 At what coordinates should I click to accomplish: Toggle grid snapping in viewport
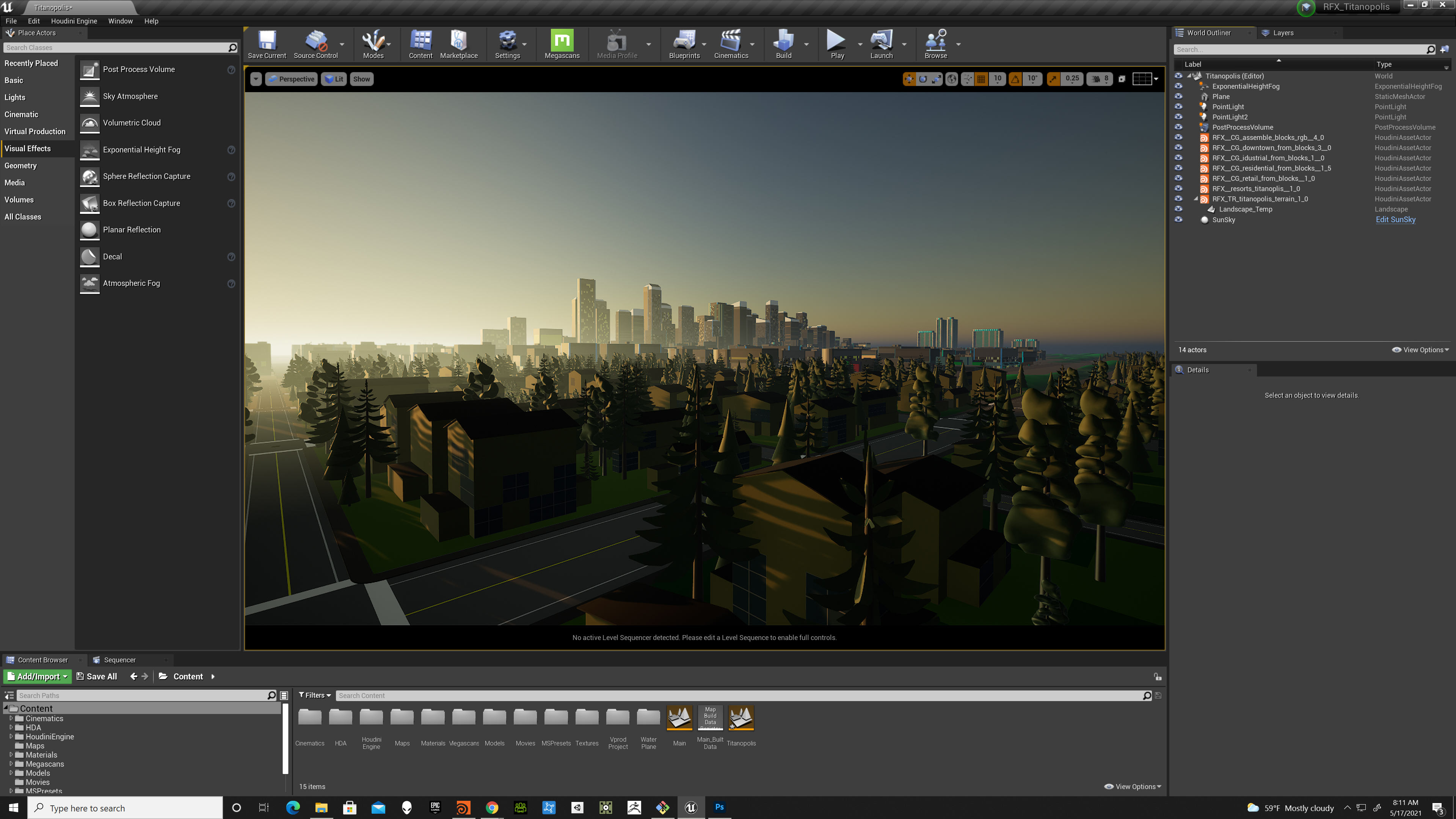coord(981,79)
